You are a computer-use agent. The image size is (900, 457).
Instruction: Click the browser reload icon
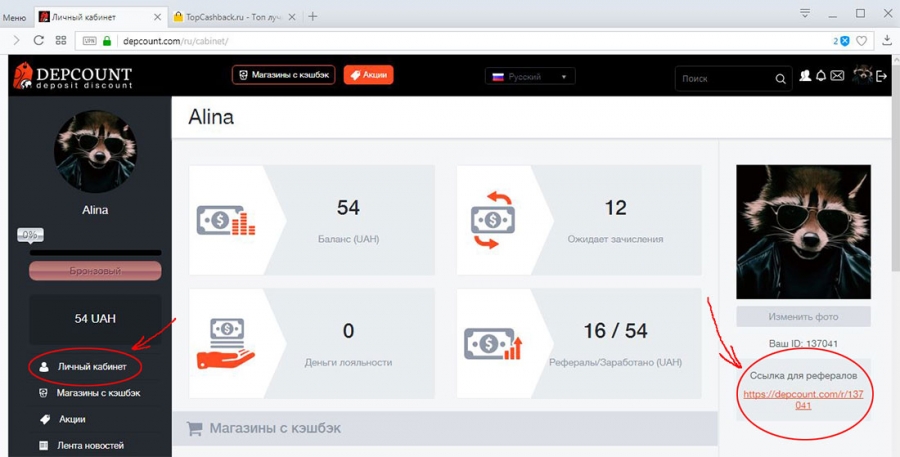pos(38,40)
